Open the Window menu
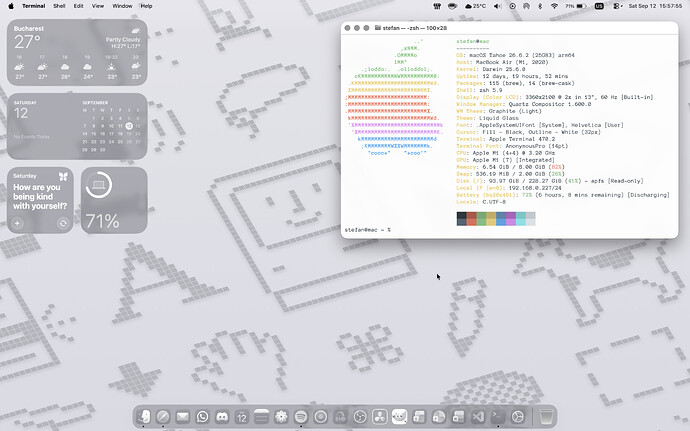This screenshot has height=431, width=690. 122,6
